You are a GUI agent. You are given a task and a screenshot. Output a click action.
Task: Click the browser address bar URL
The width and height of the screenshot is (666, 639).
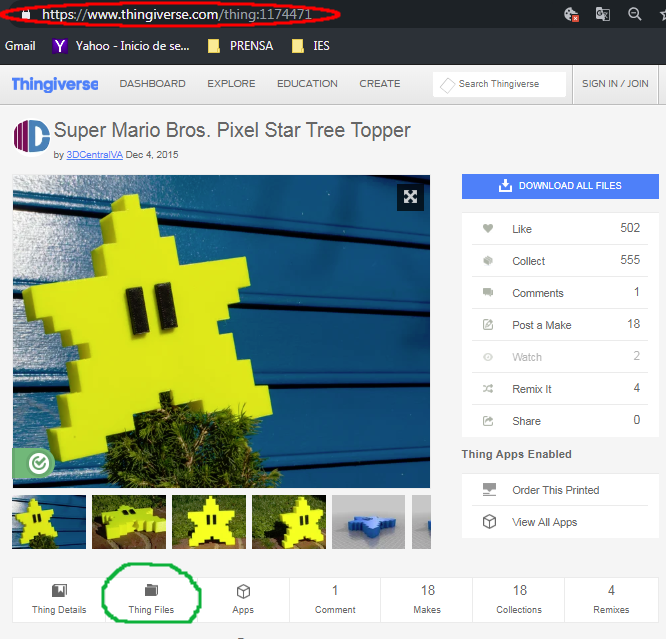(177, 14)
